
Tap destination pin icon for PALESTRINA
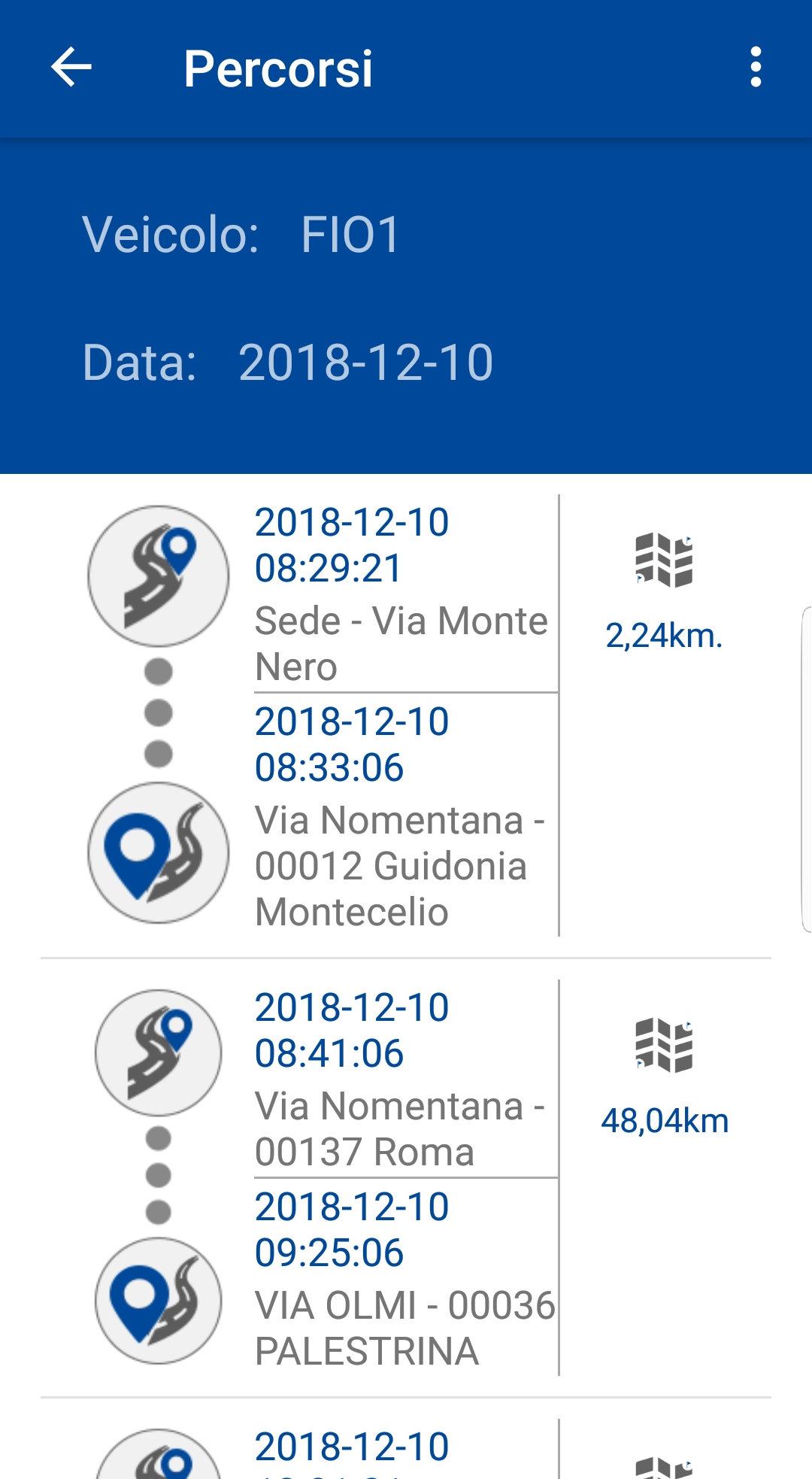coord(159,1300)
